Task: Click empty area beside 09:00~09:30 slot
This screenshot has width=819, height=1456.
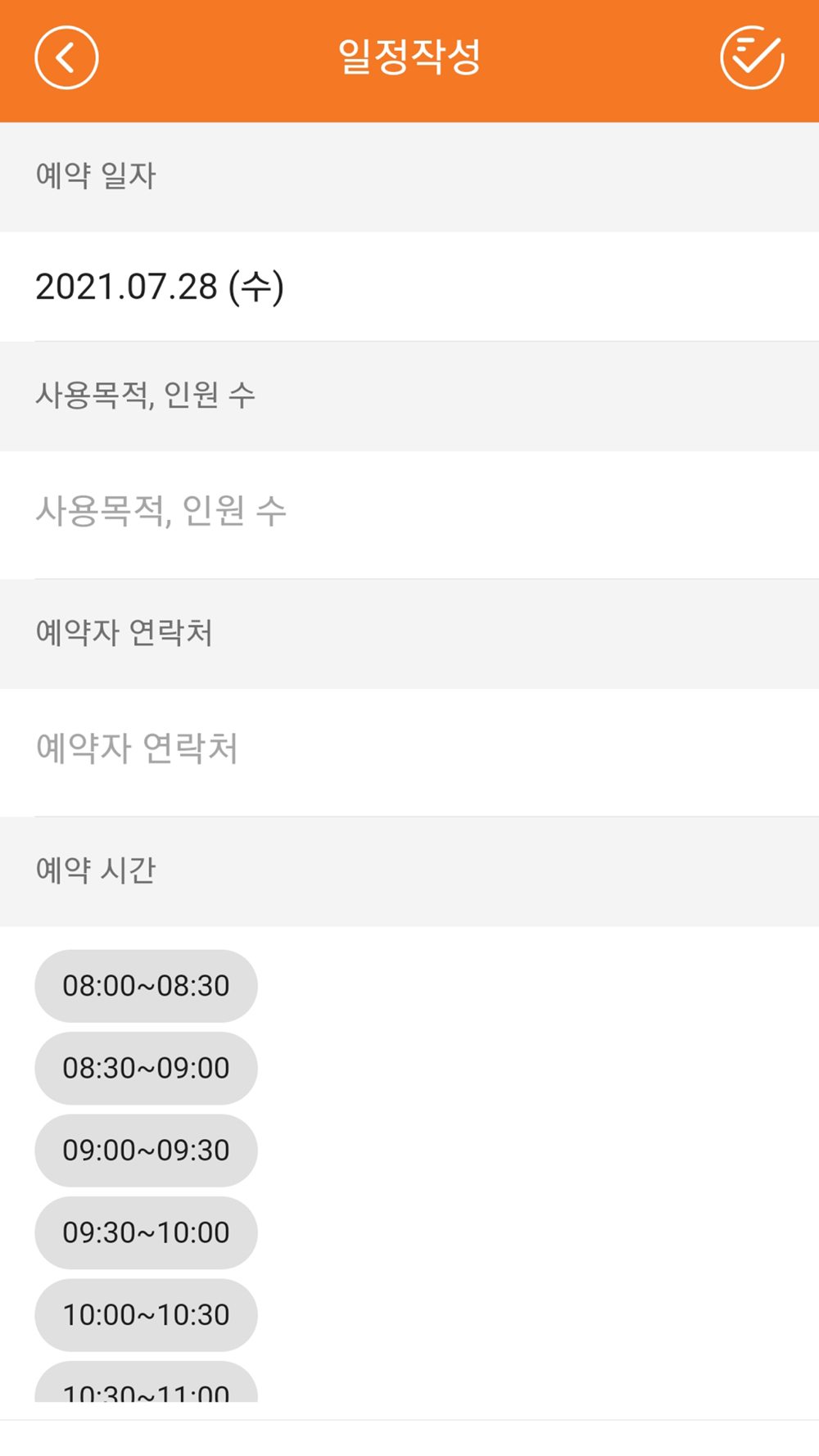Action: tap(538, 1151)
